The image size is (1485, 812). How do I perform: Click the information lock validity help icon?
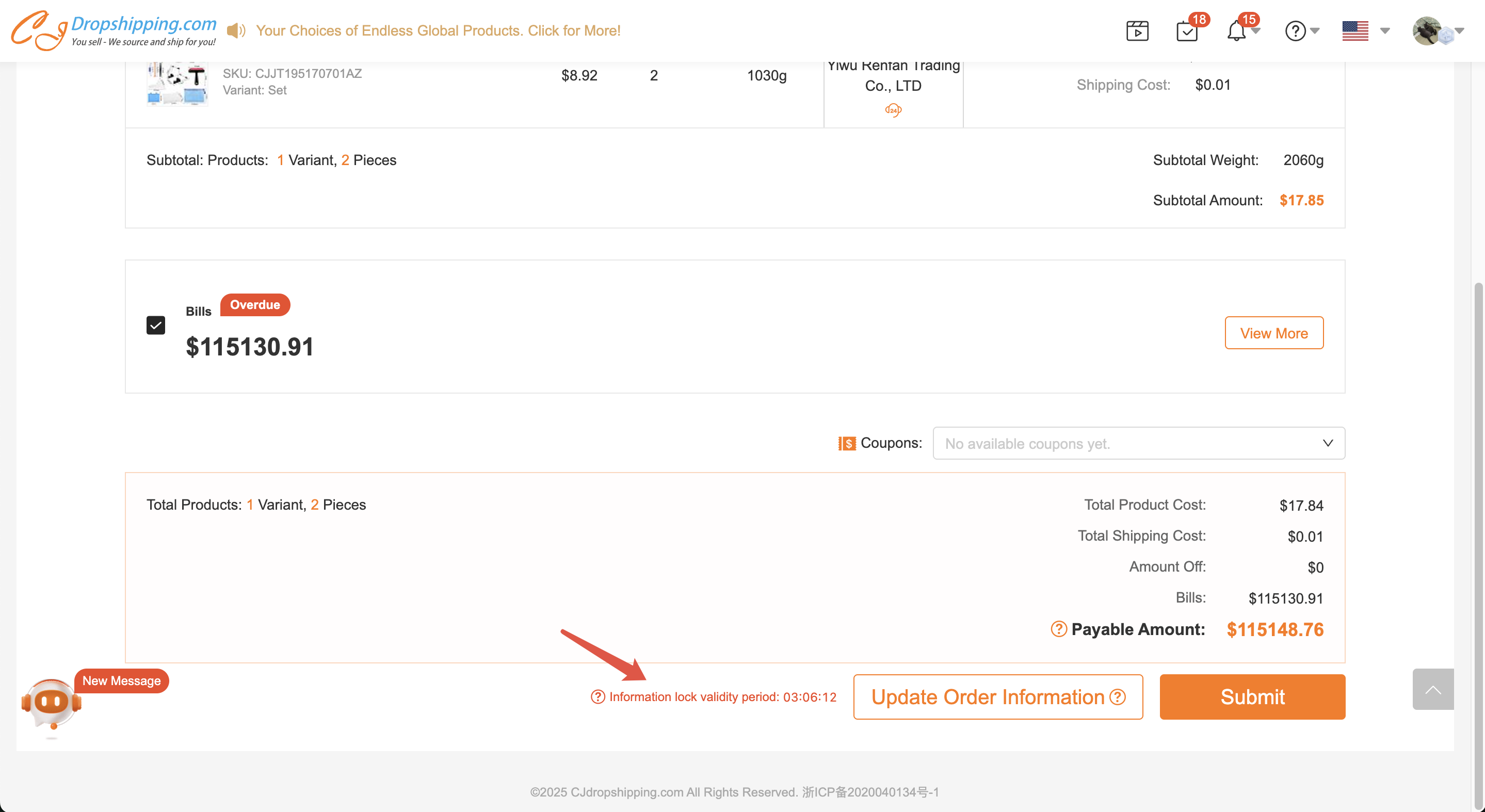point(598,697)
